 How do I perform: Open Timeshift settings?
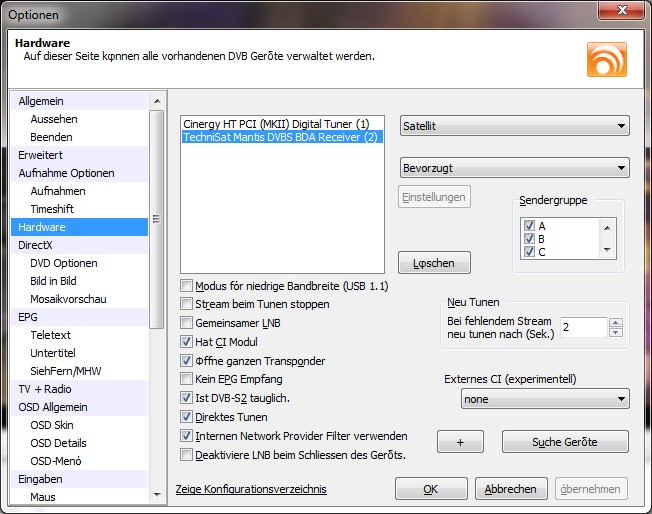pos(79,209)
